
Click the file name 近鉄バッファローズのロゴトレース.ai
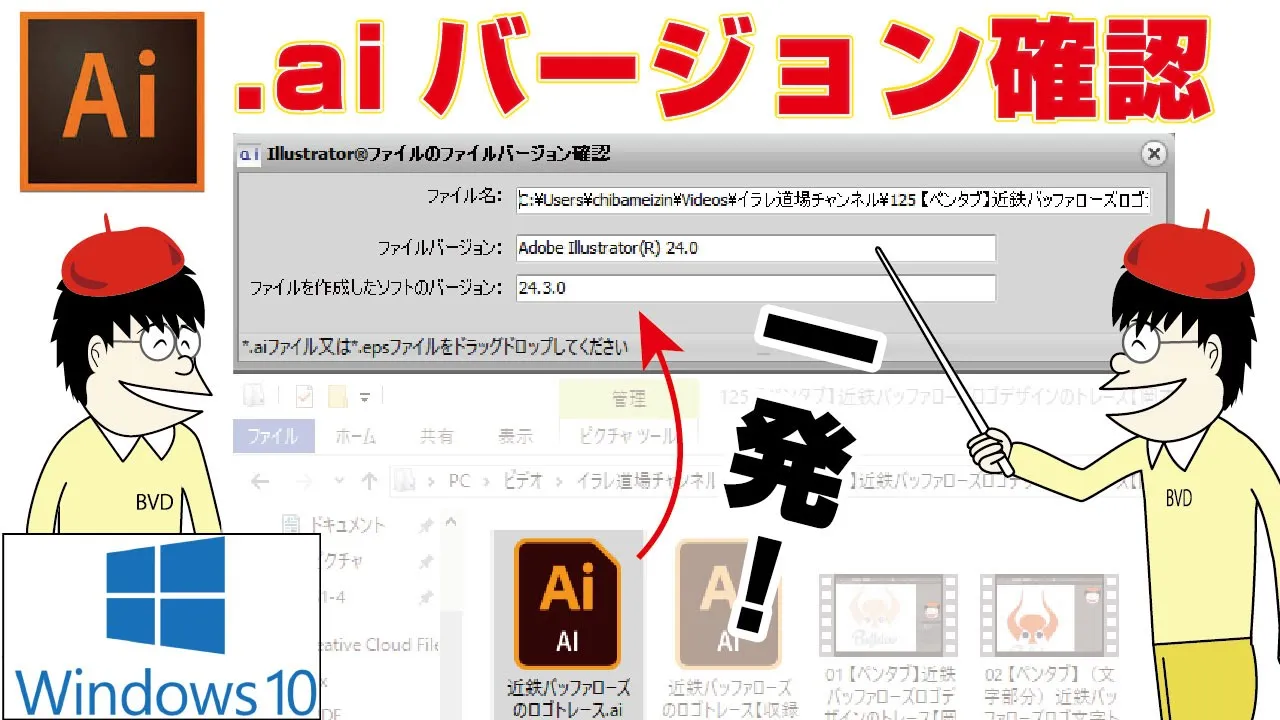[x=567, y=699]
